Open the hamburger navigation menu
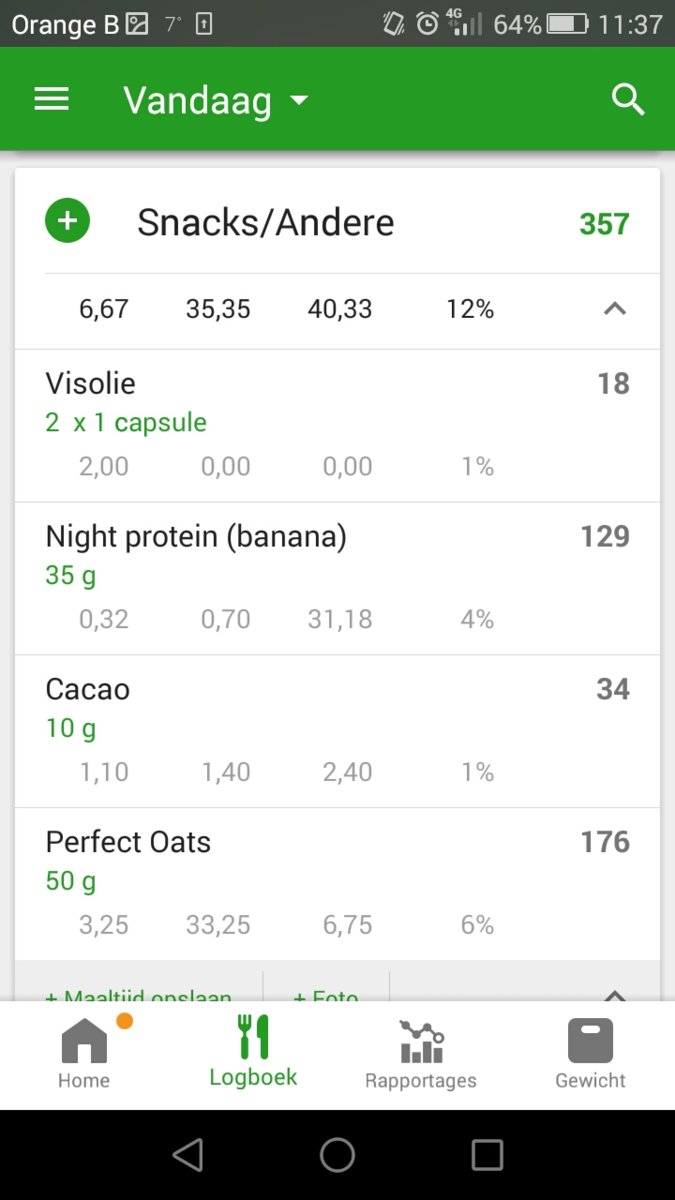 52,99
